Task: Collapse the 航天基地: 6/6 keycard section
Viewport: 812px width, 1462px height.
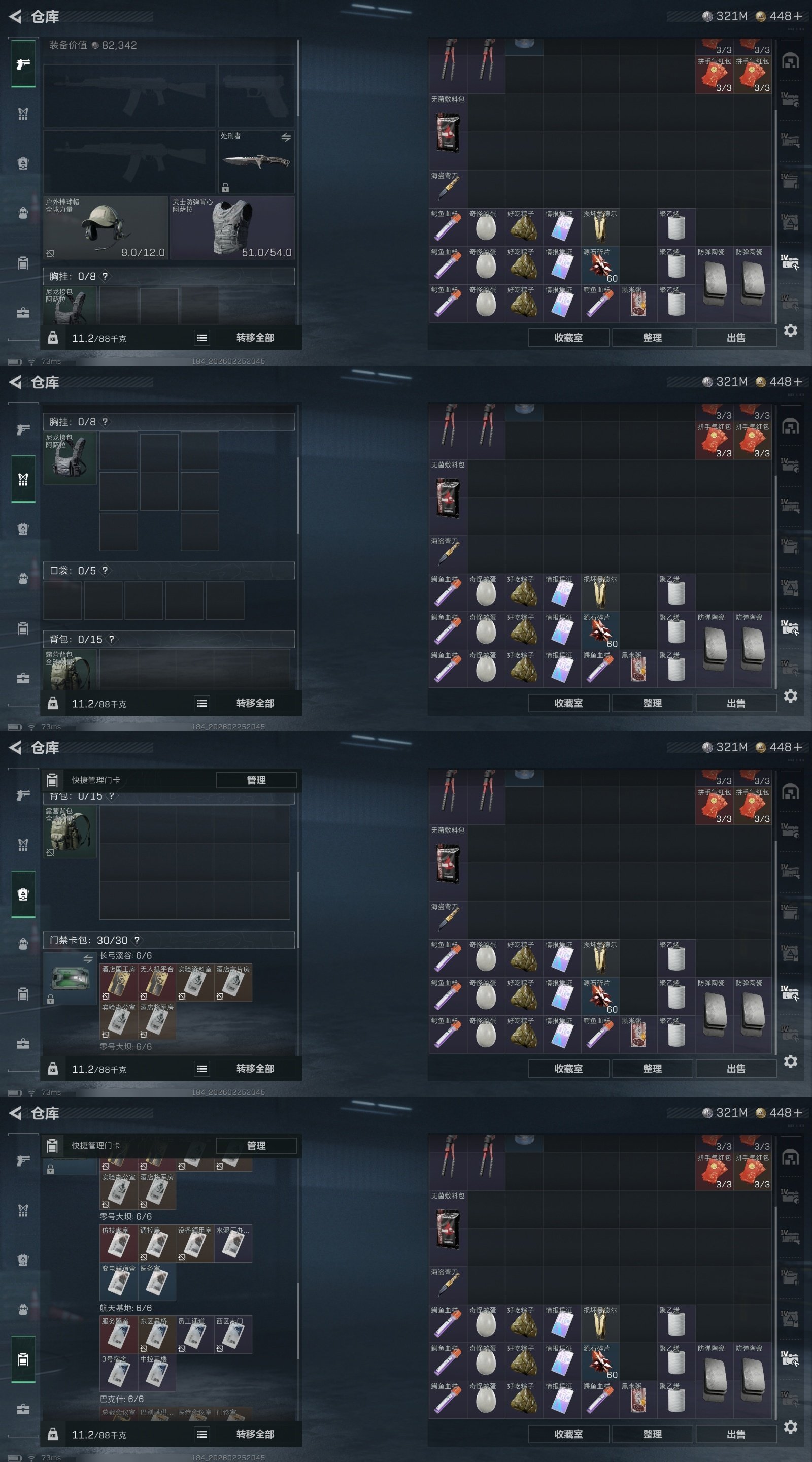Action: (x=125, y=1308)
